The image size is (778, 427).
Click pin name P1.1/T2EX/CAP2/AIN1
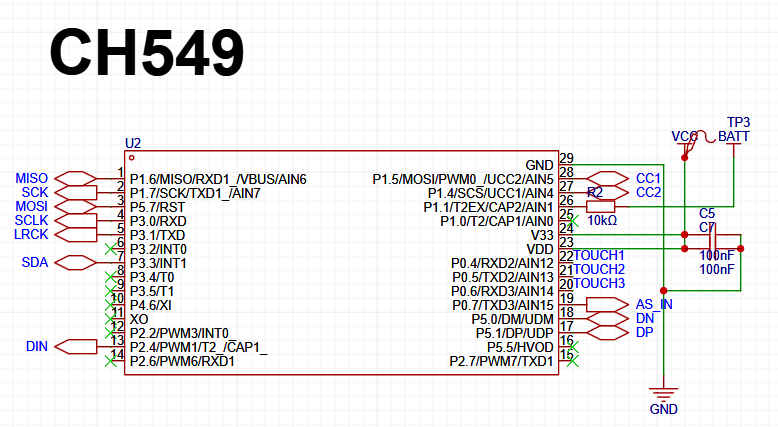[488, 207]
